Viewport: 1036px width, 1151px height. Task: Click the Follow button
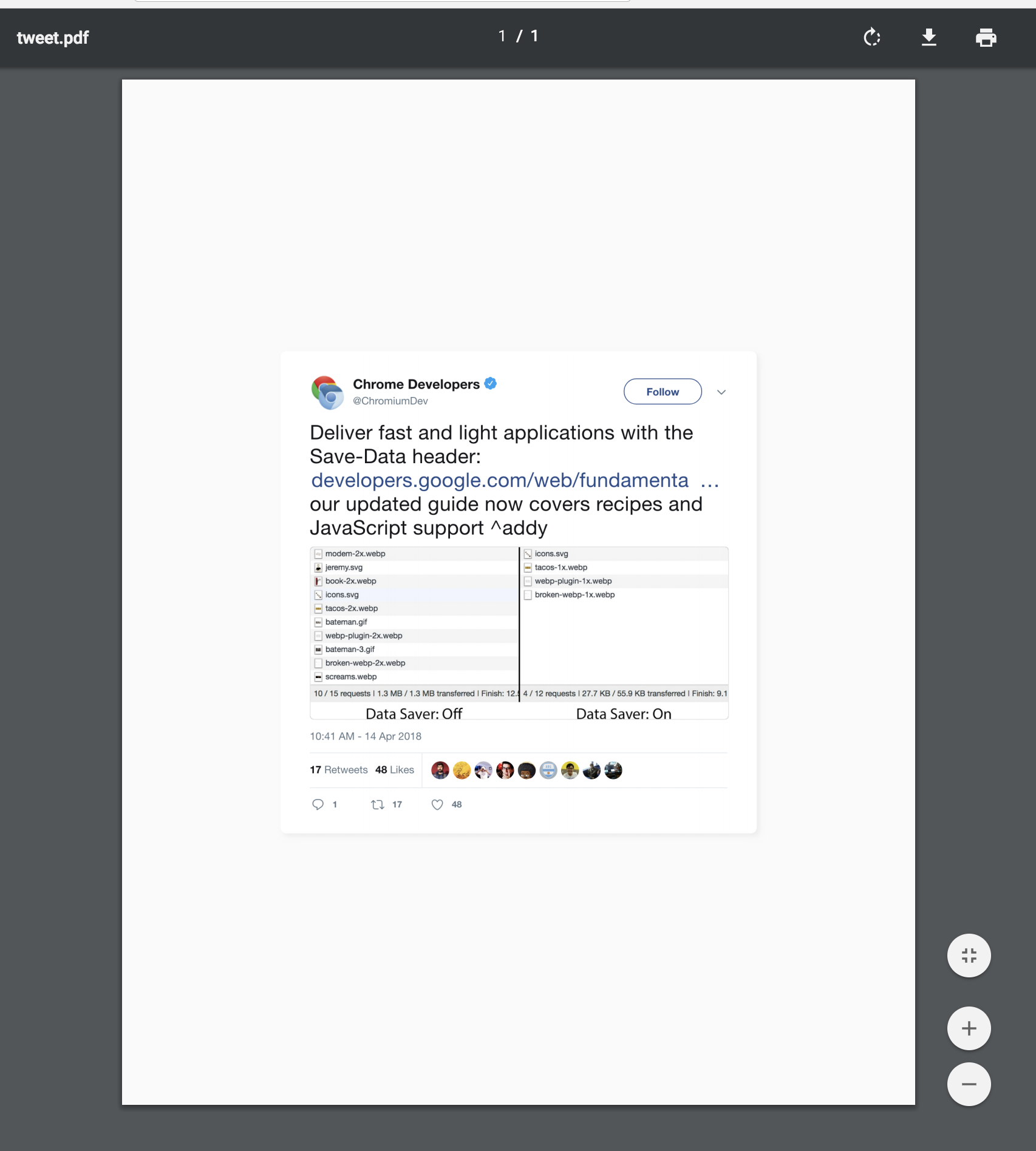[662, 392]
